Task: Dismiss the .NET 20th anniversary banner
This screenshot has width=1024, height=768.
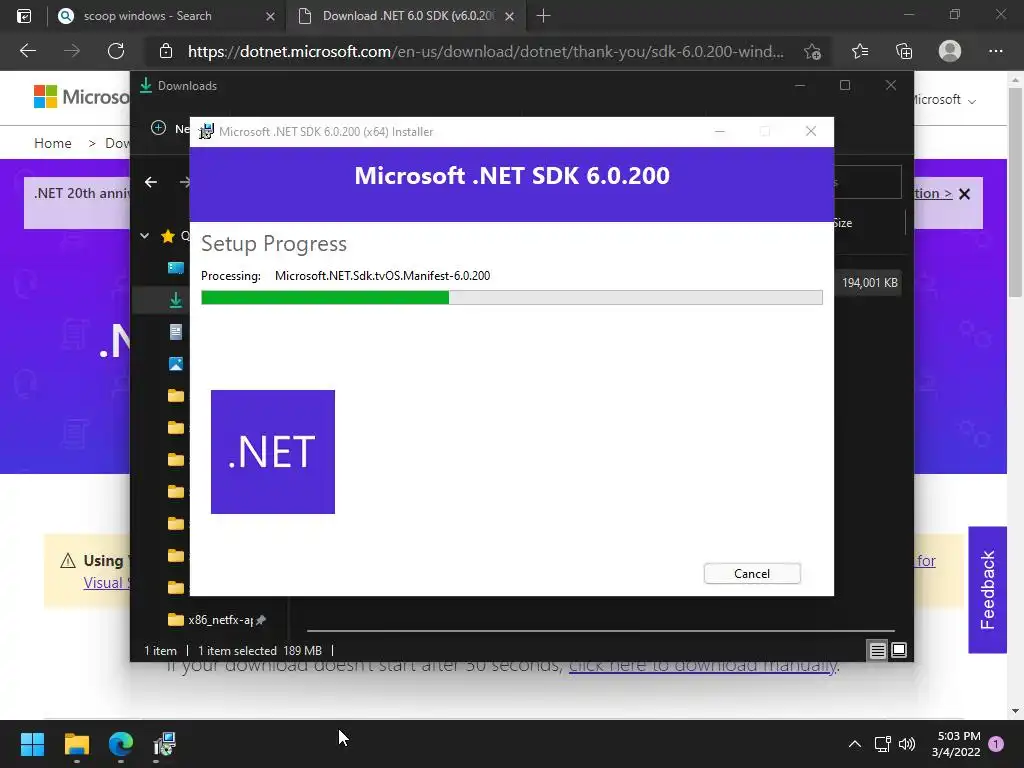Action: pos(965,194)
